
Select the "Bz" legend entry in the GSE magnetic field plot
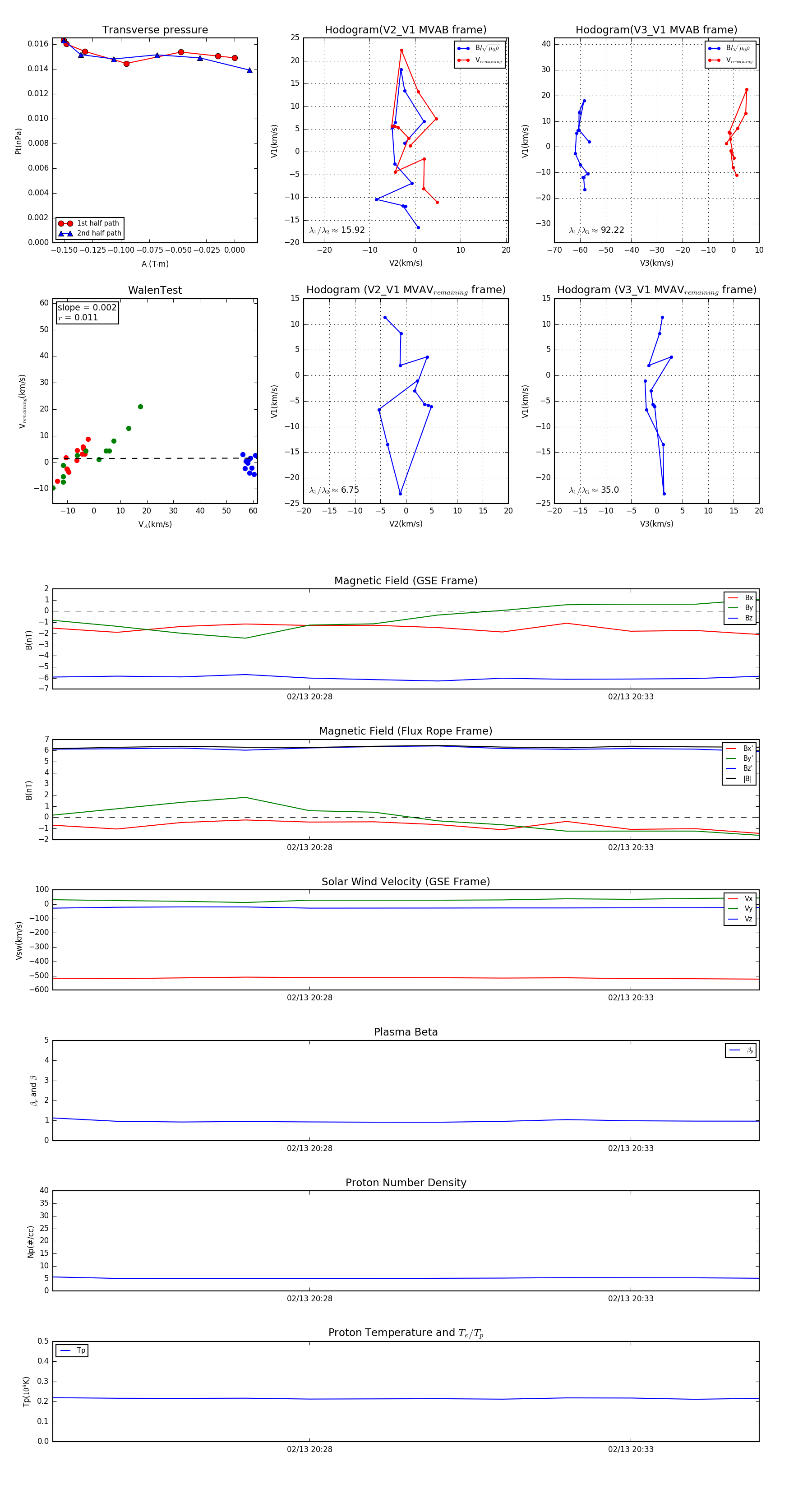[x=741, y=618]
